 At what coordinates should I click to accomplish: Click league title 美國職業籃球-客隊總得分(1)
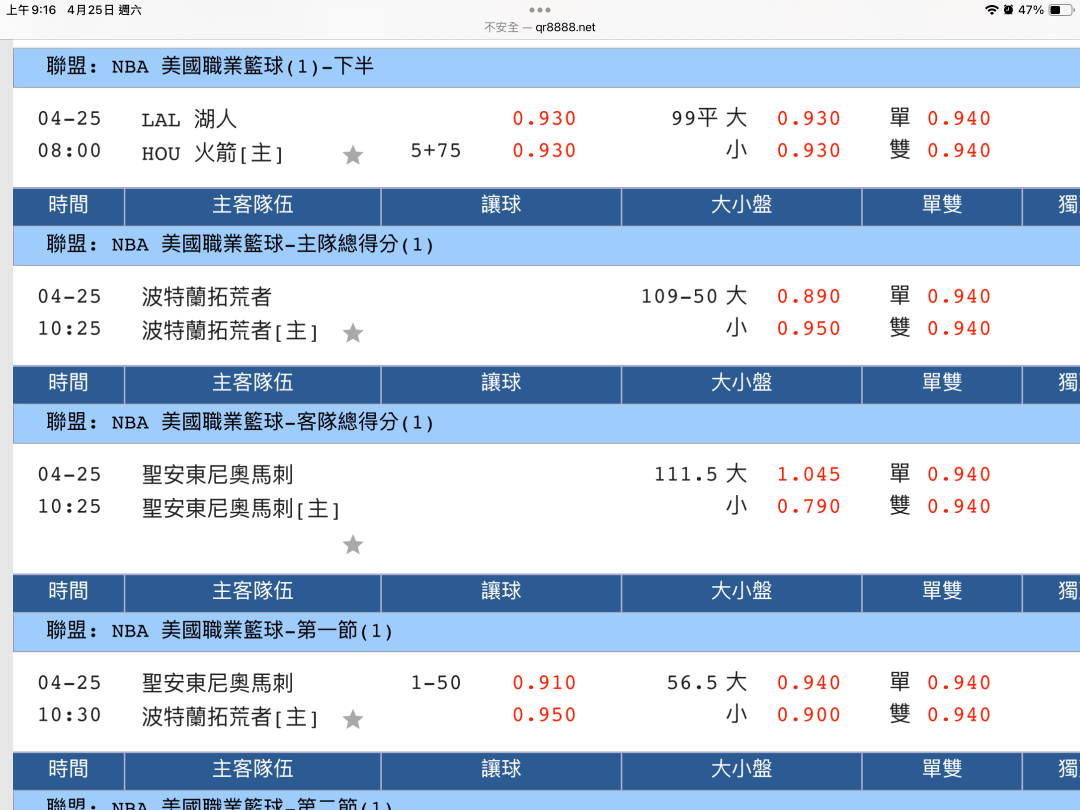click(x=240, y=422)
